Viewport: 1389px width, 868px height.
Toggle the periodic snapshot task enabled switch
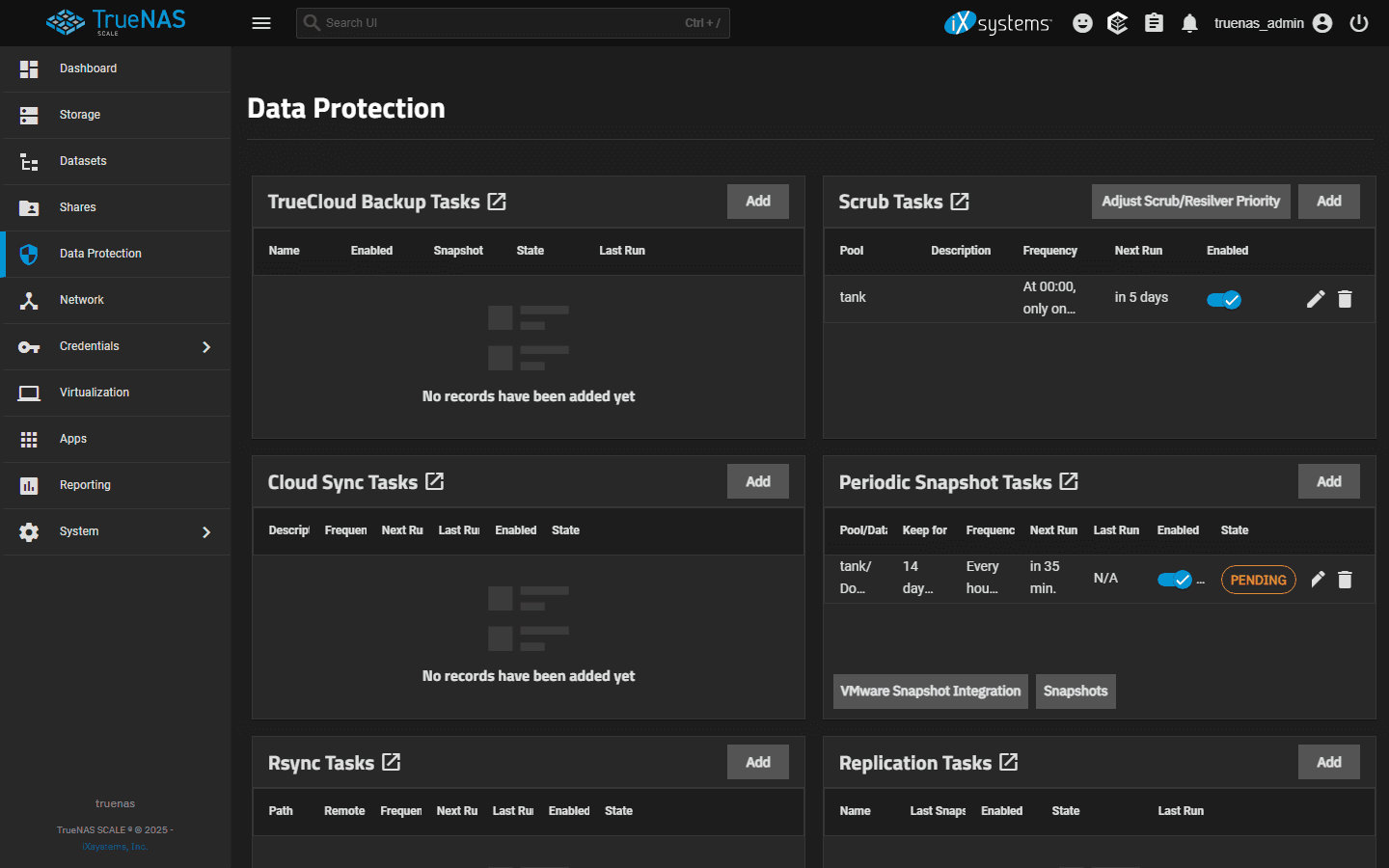coord(1175,580)
